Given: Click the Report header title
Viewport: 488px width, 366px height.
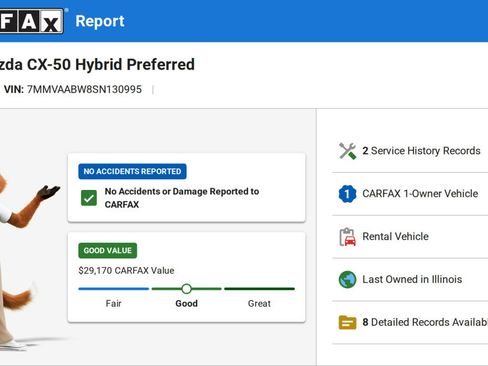Looking at the screenshot, I should click(x=100, y=21).
